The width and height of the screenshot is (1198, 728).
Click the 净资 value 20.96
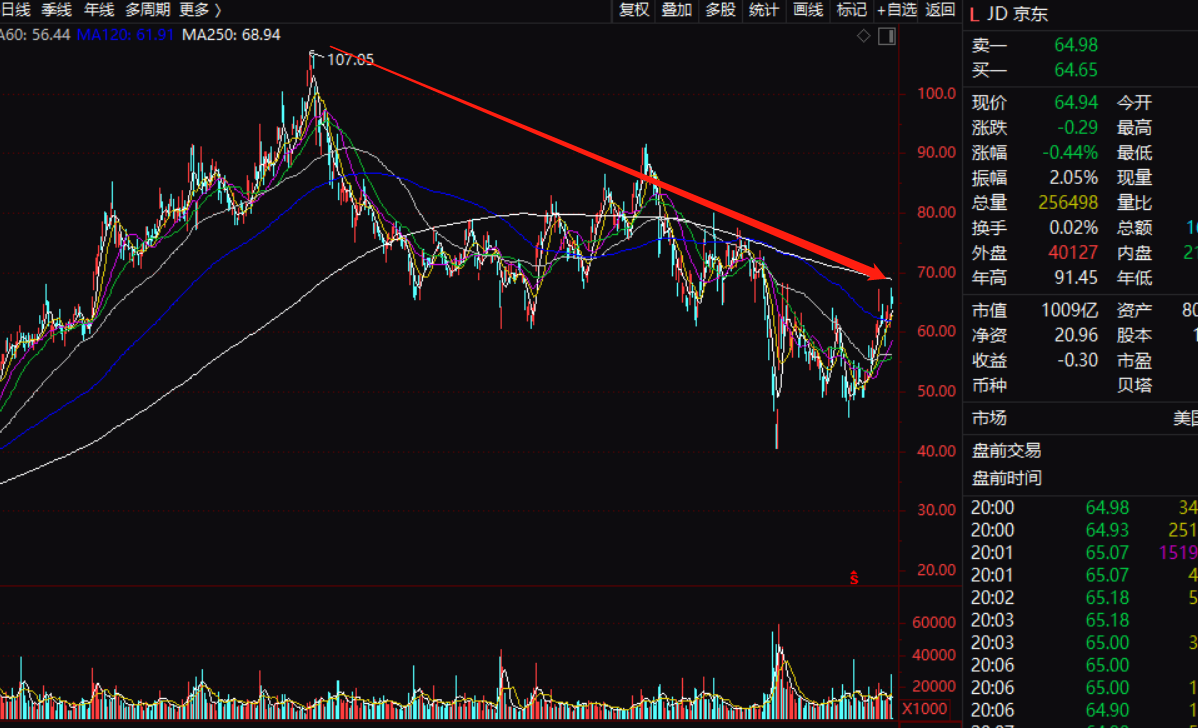point(1076,335)
